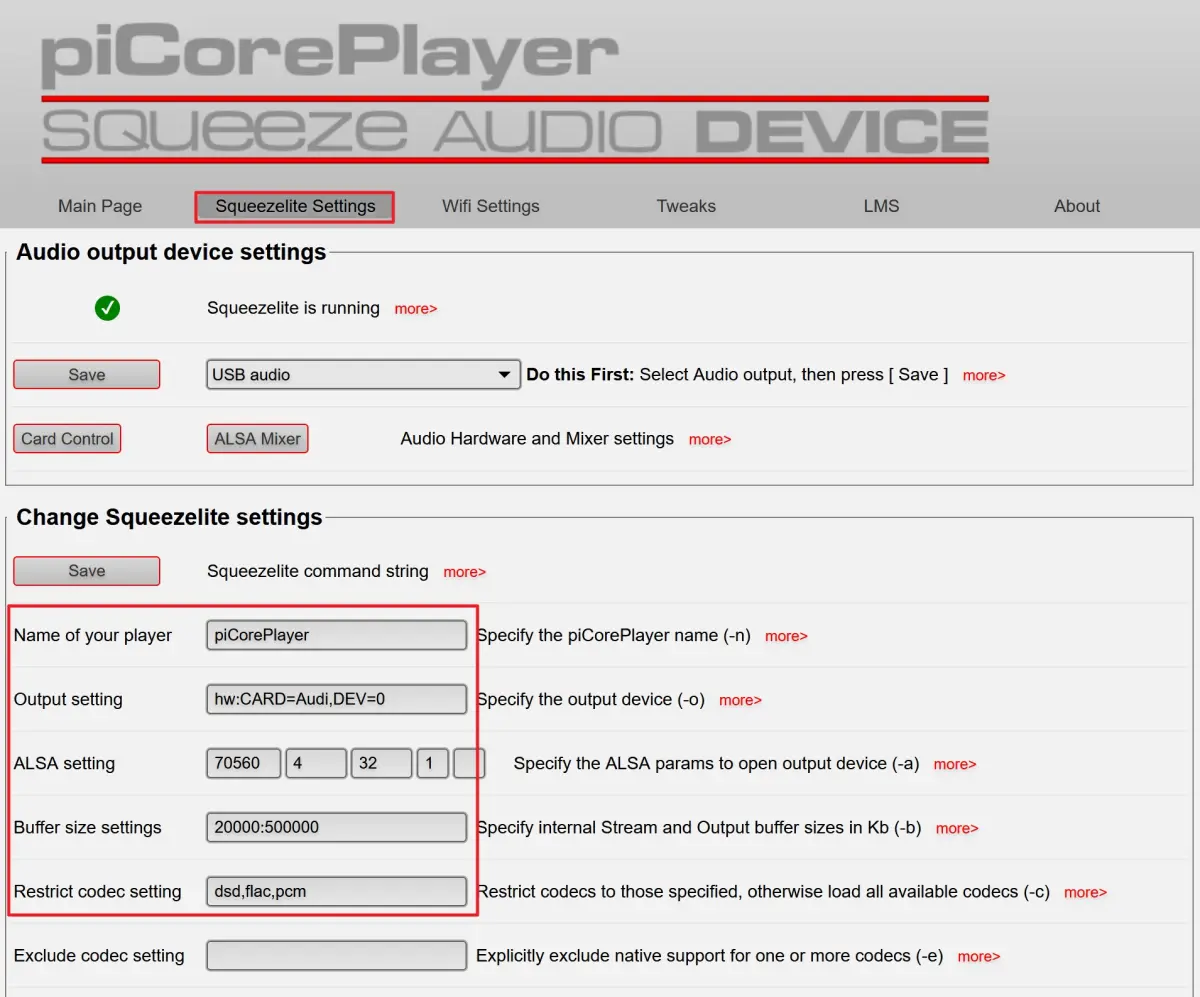1200x997 pixels.
Task: Show more about piCorePlayer name (-n)
Action: pyautogui.click(x=786, y=636)
